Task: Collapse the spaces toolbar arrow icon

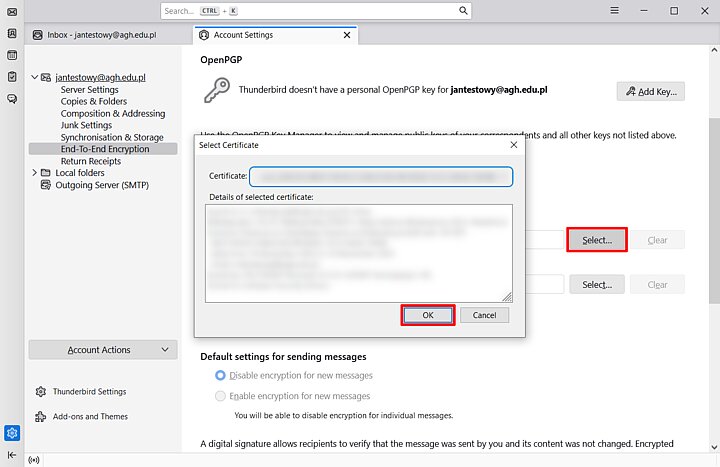Action: (12, 455)
